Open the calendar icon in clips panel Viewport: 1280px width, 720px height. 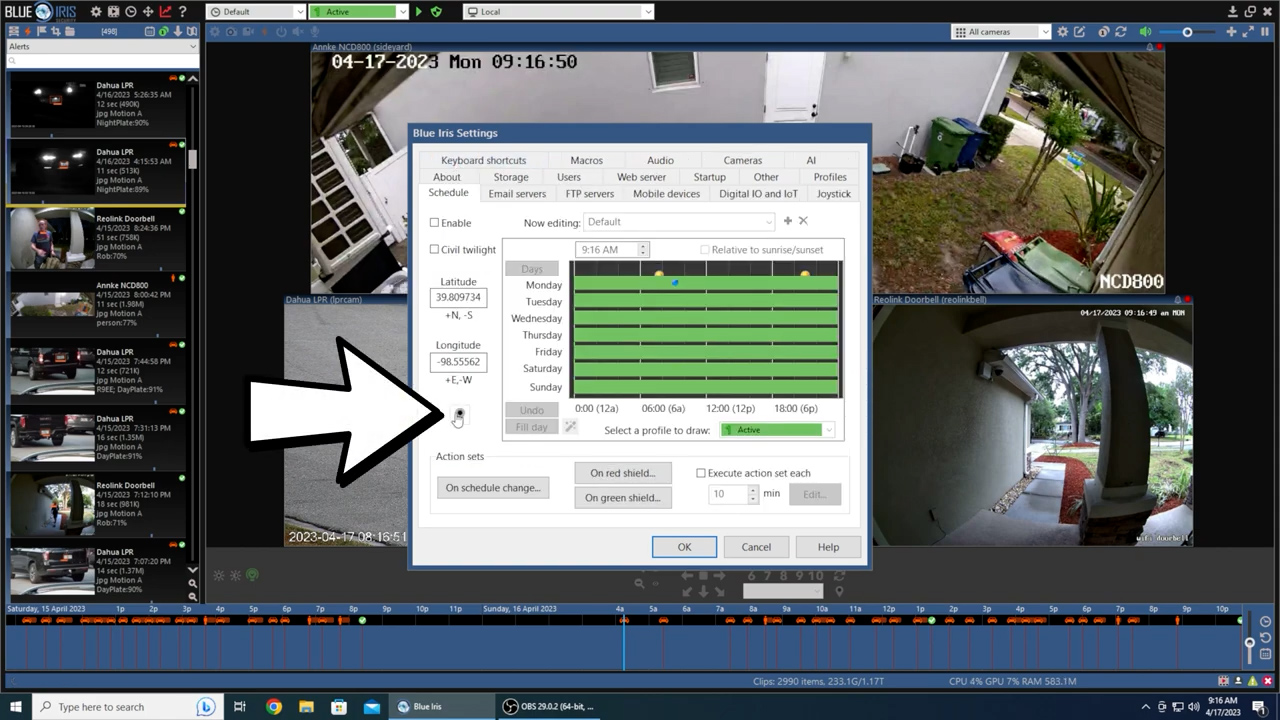coord(149,32)
